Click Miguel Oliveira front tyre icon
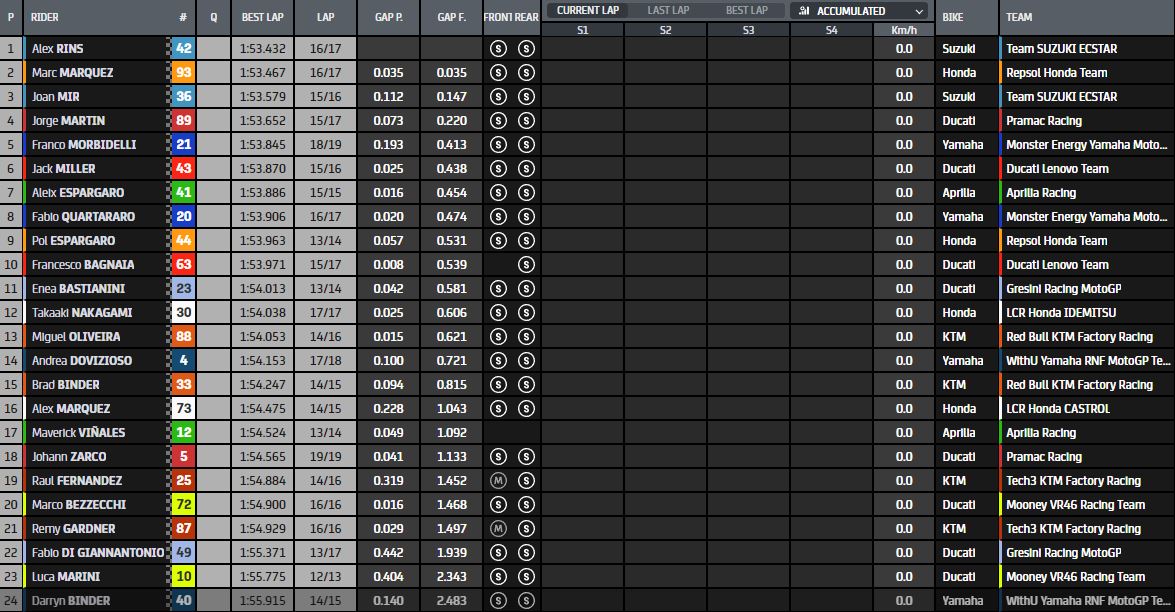Screen dimensions: 1175x612 click(x=498, y=336)
